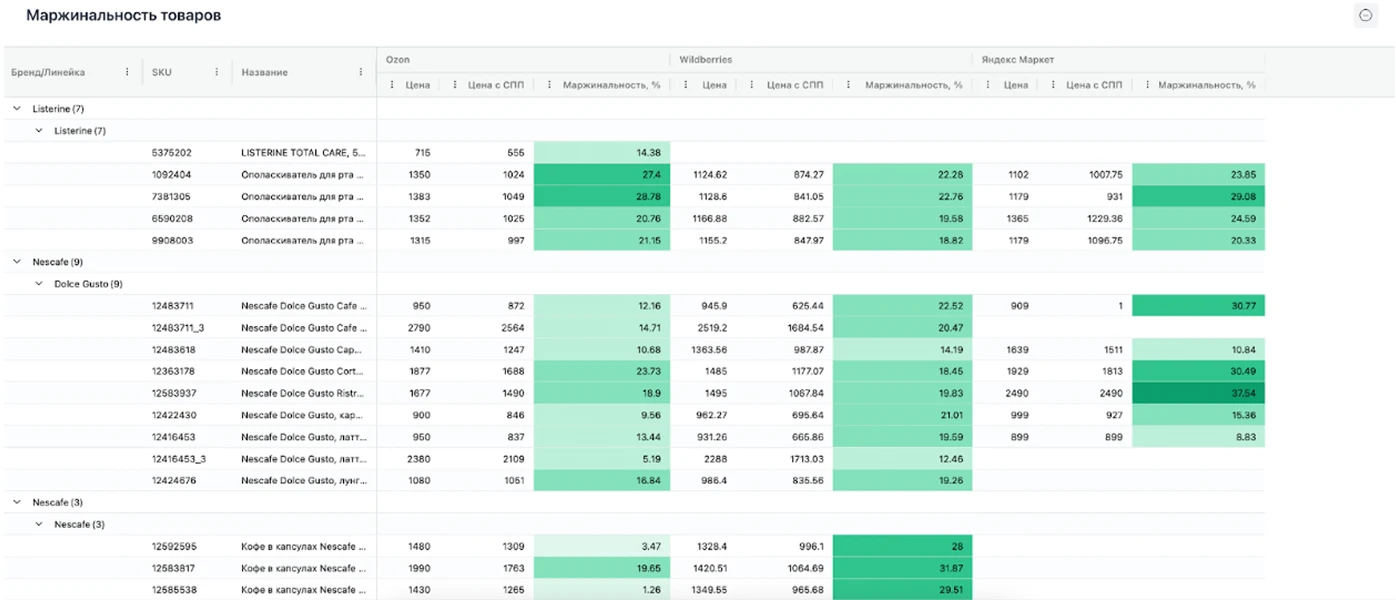Open the Бренд/Линейка column menu dots
Screen dimensions: 1396x600
(127, 72)
